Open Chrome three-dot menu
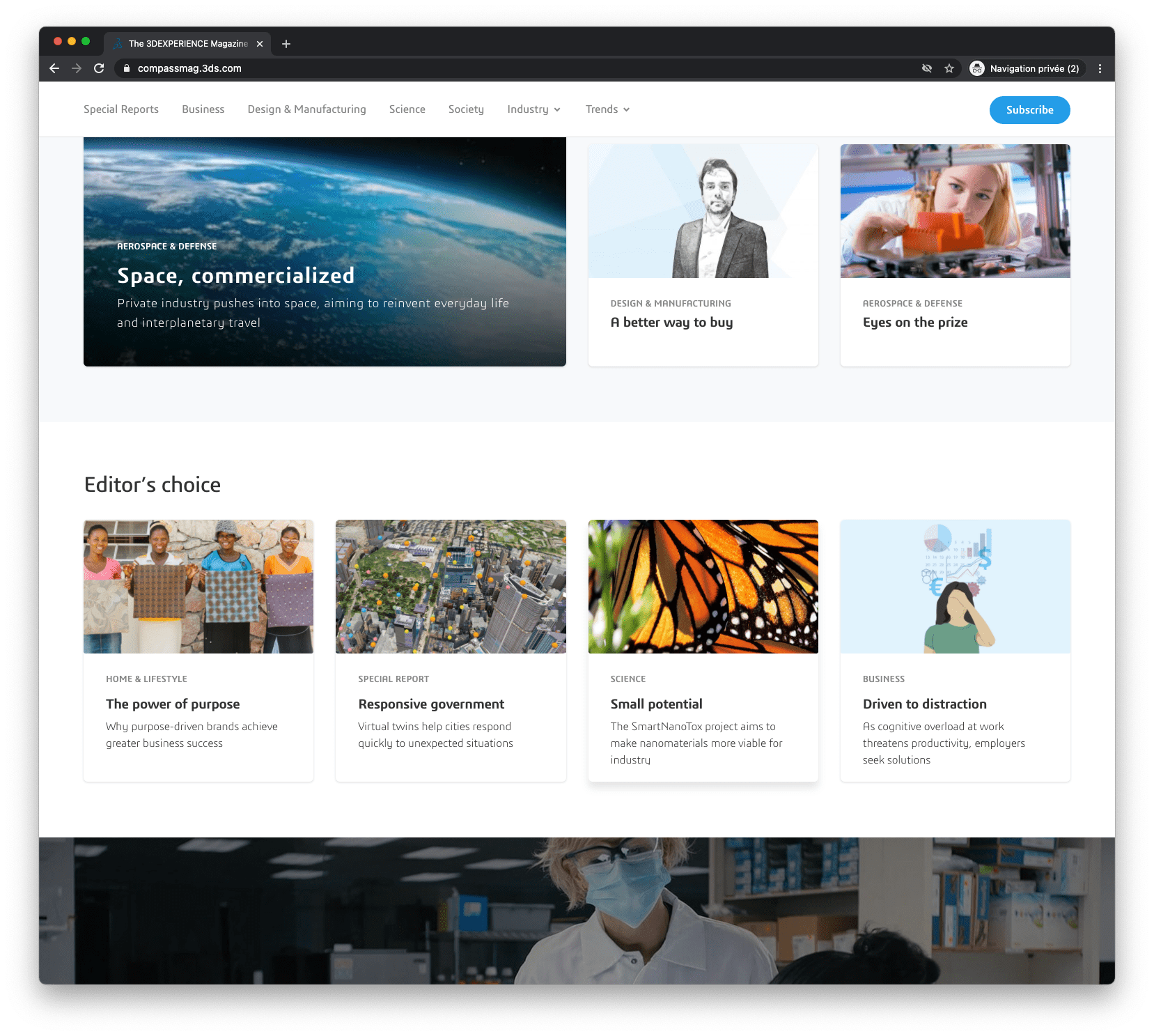Screen dimensions: 1154x1036 click(1100, 68)
